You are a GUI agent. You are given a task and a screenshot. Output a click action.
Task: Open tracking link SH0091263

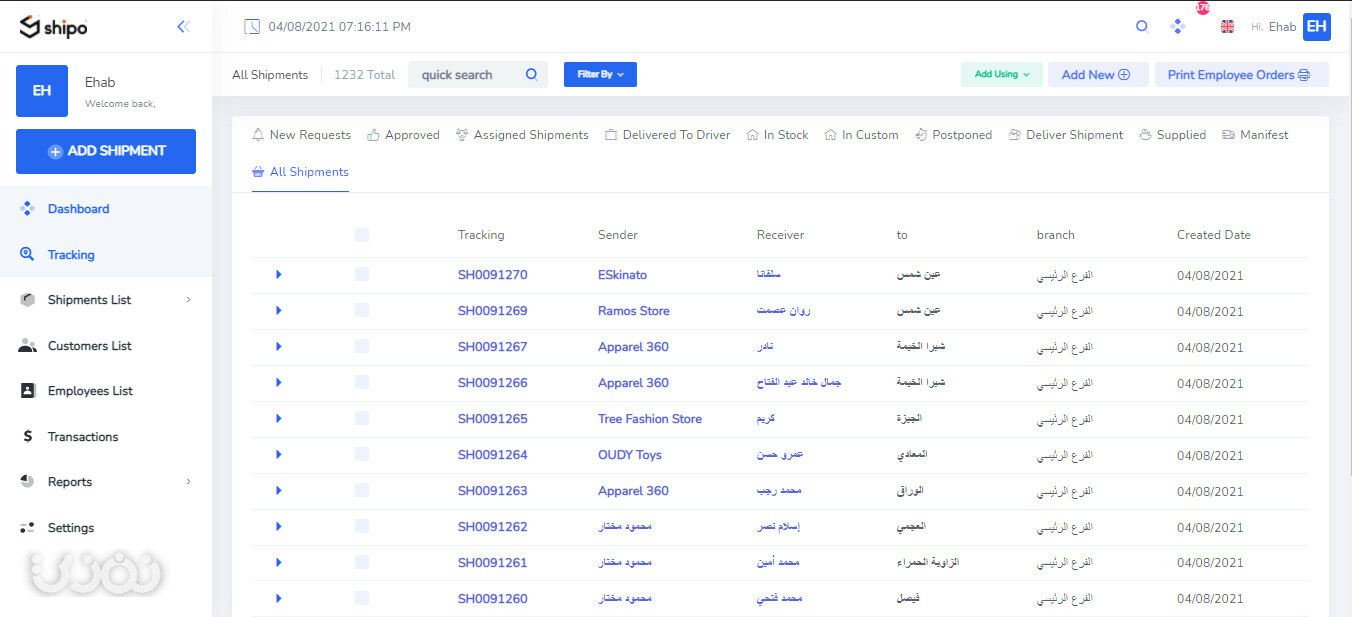[x=493, y=491]
